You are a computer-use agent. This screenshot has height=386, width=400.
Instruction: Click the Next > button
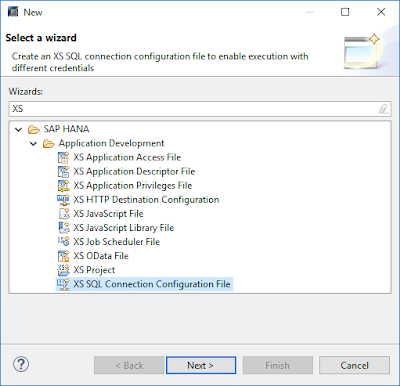tap(201, 365)
